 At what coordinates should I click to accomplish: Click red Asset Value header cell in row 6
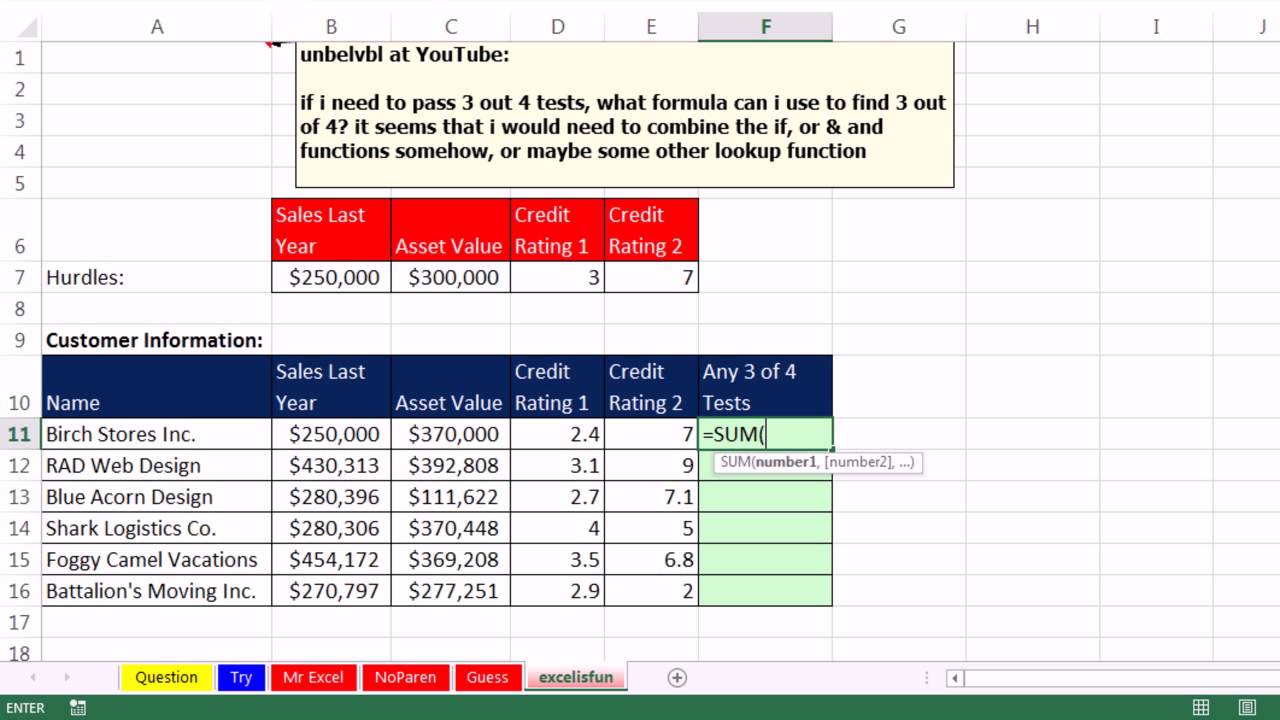pyautogui.click(x=451, y=230)
